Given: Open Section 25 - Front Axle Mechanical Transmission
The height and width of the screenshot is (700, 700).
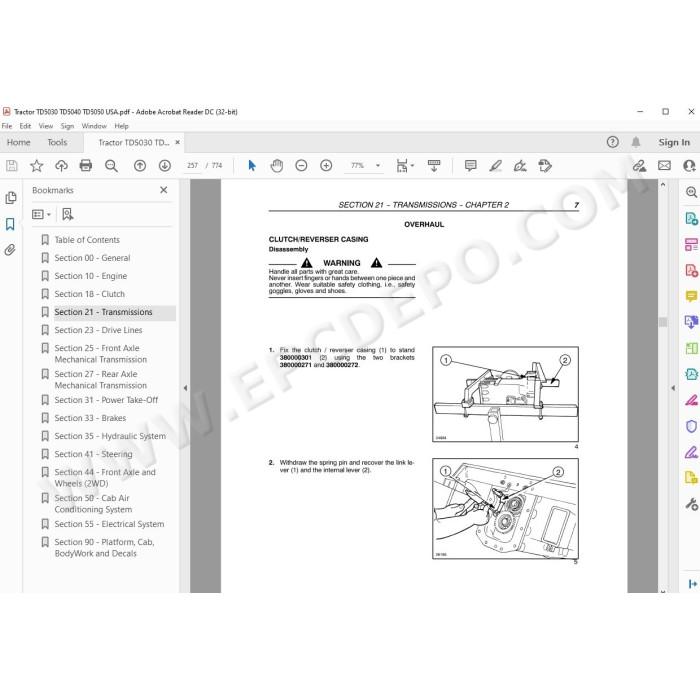Looking at the screenshot, I should click(100, 354).
